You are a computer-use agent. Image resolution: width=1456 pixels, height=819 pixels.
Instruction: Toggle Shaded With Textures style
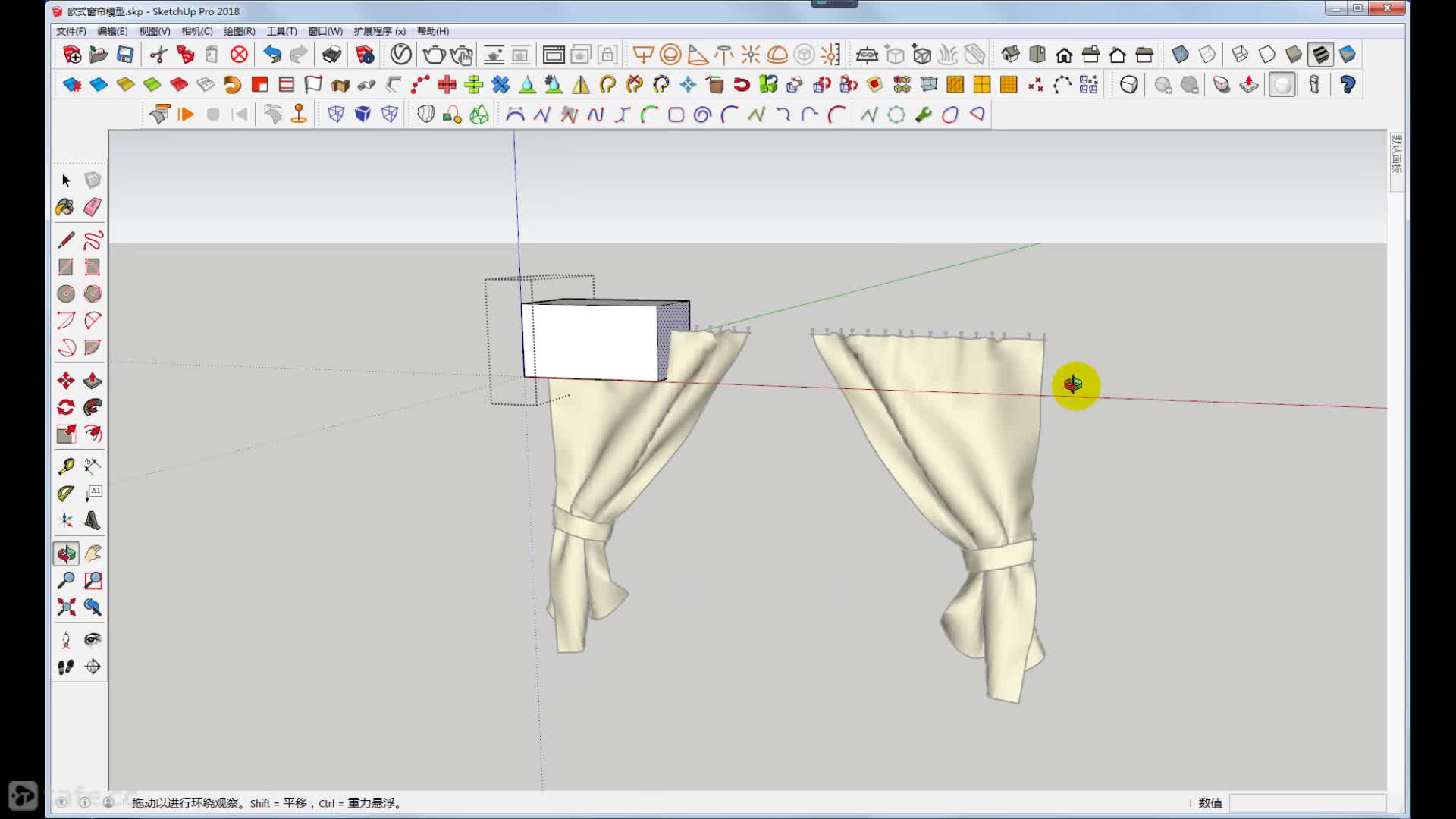[1320, 55]
